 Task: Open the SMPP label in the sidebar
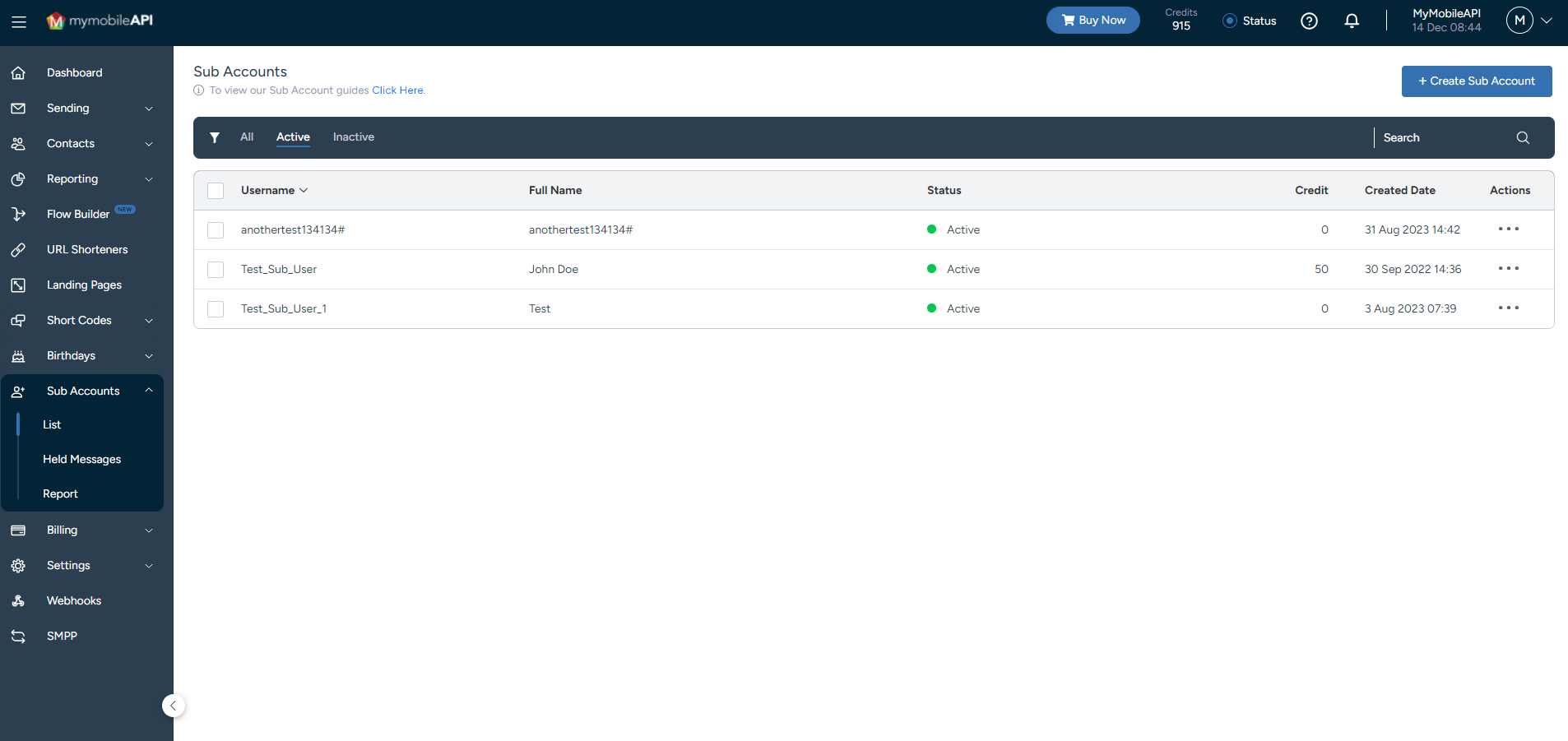[62, 637]
